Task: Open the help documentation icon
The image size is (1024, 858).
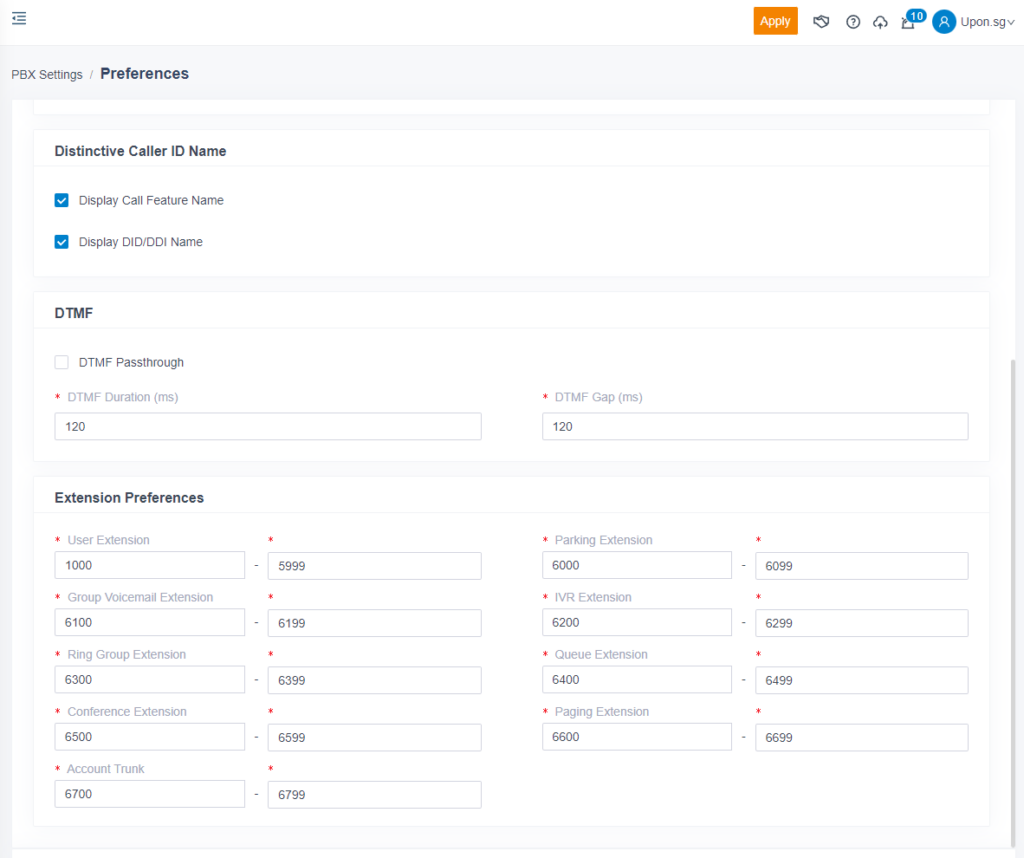Action: point(853,21)
